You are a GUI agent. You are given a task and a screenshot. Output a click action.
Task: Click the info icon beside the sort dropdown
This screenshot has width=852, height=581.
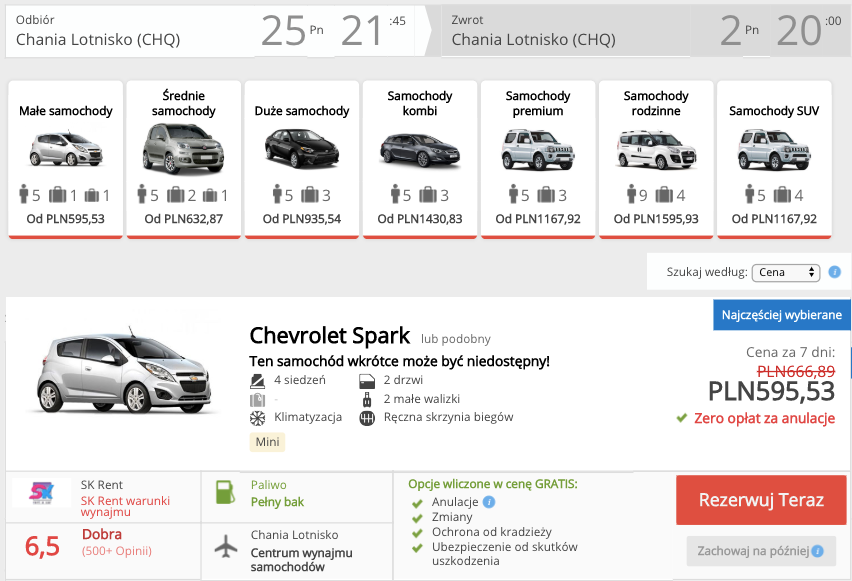834,272
